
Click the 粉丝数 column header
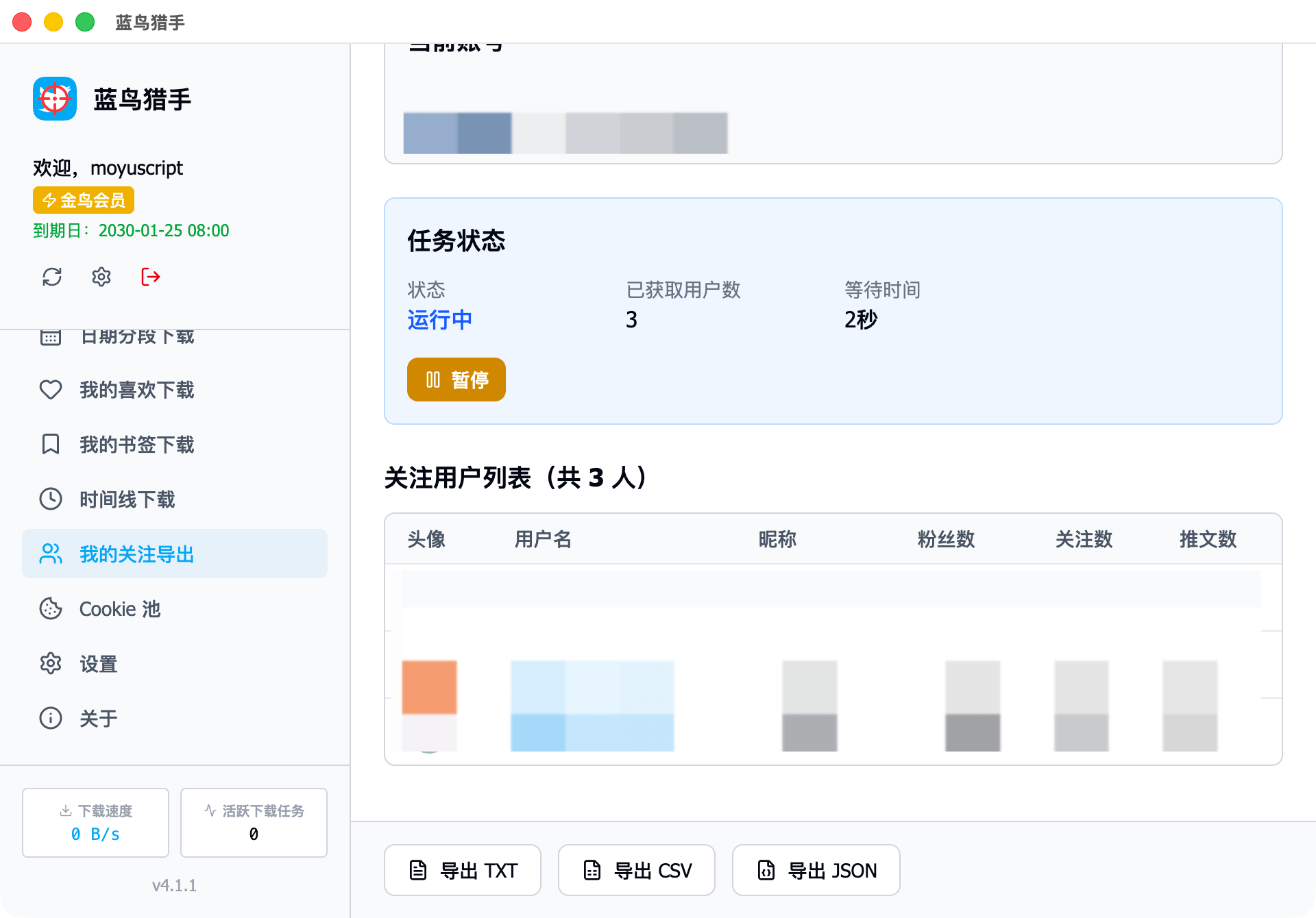[946, 539]
